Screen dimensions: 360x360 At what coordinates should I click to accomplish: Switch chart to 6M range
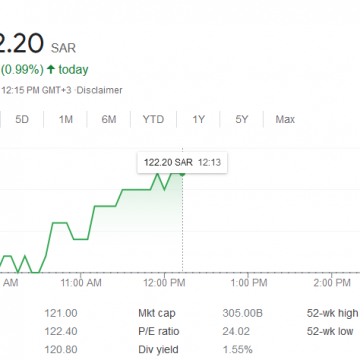tap(109, 119)
